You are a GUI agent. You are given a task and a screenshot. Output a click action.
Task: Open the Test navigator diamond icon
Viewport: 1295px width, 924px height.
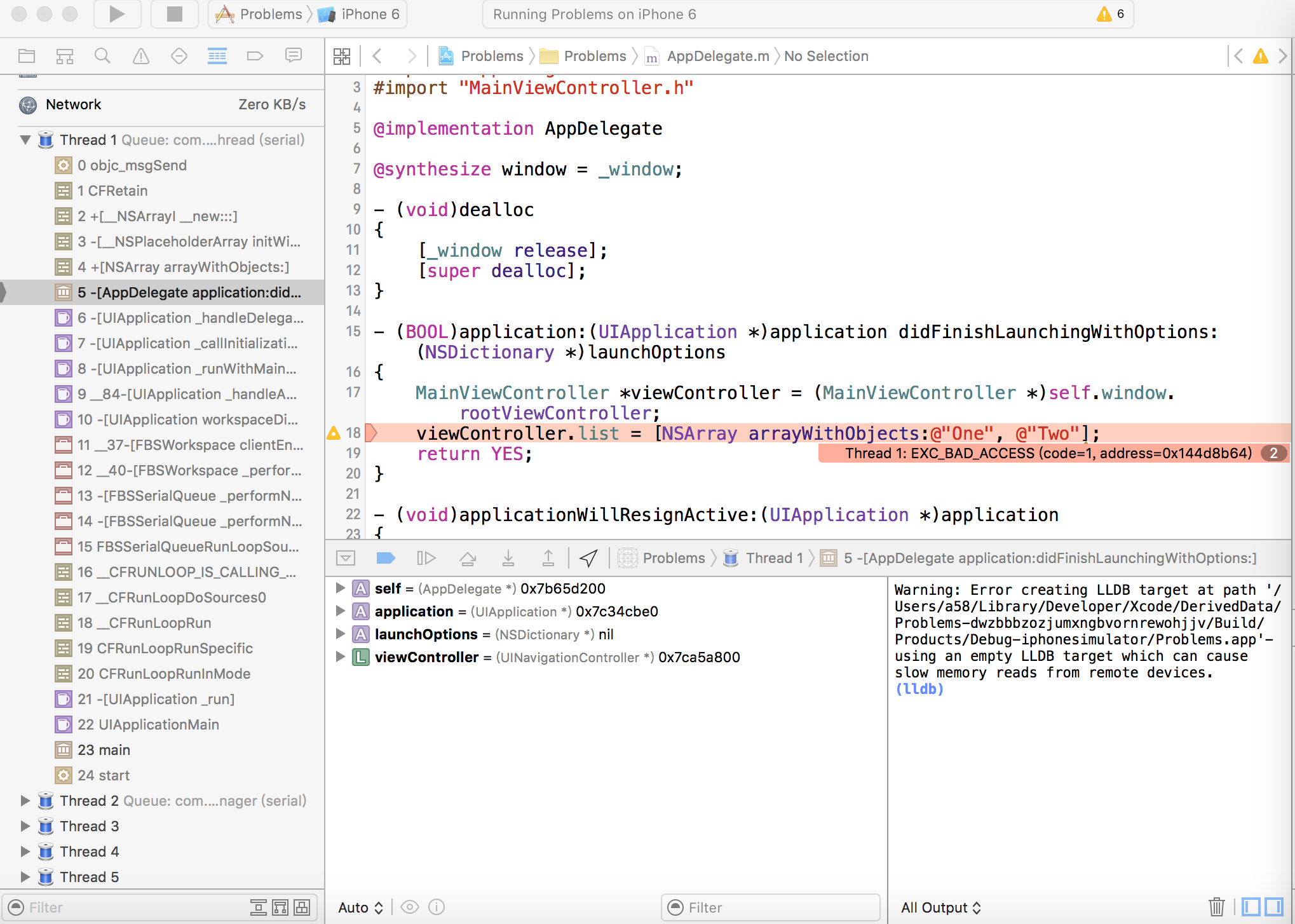[179, 56]
